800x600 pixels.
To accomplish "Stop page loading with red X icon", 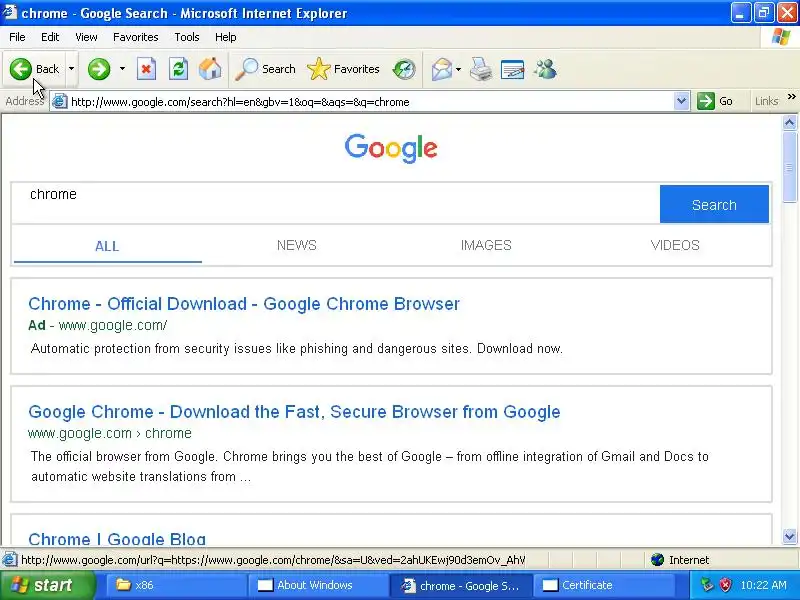I will [x=146, y=69].
